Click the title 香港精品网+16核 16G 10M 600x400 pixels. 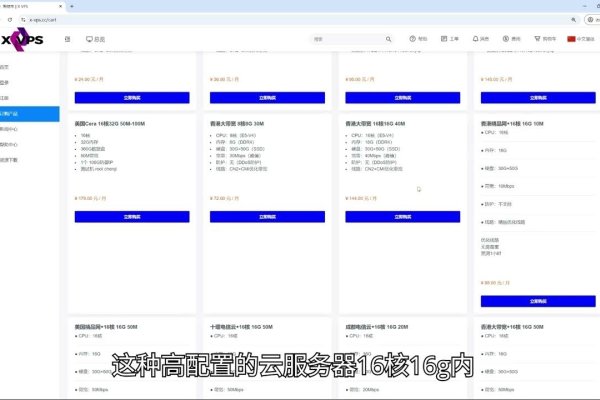tap(512, 124)
